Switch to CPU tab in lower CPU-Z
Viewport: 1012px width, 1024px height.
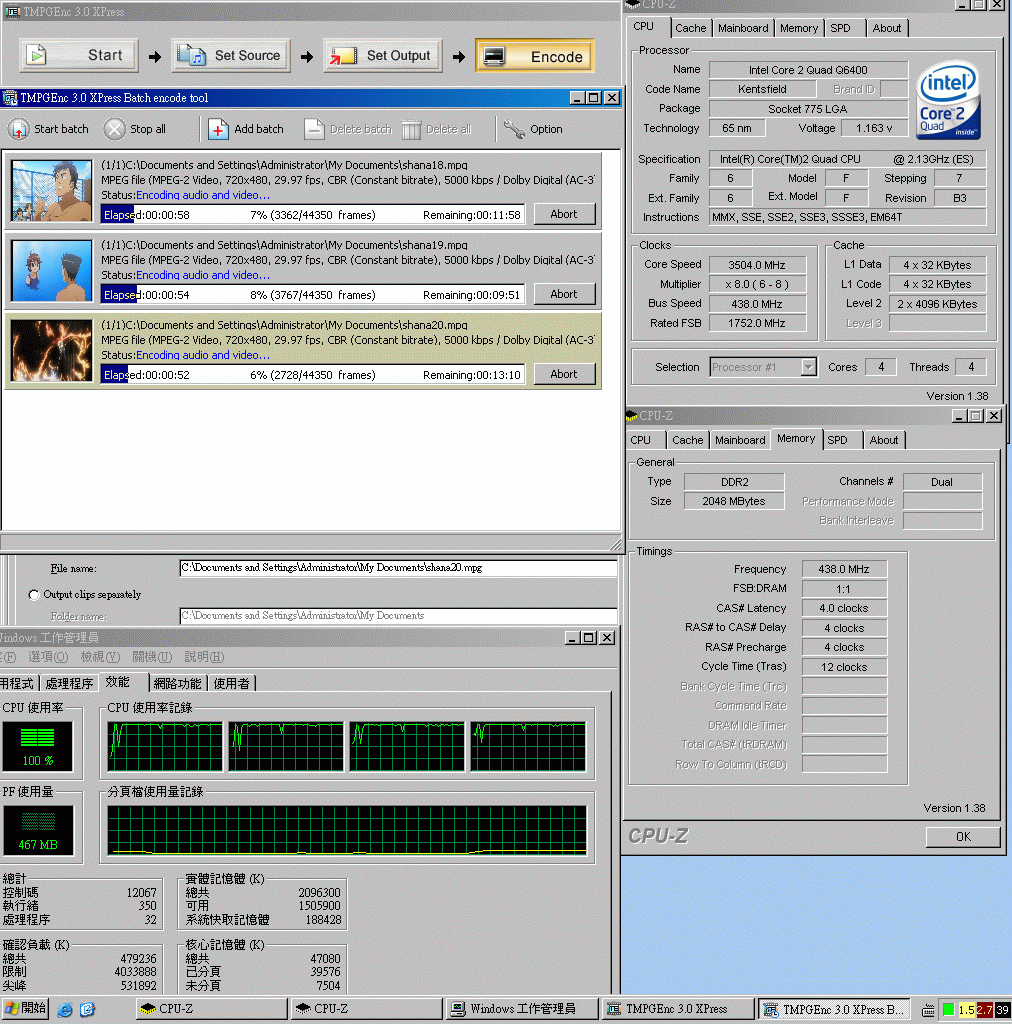(640, 440)
